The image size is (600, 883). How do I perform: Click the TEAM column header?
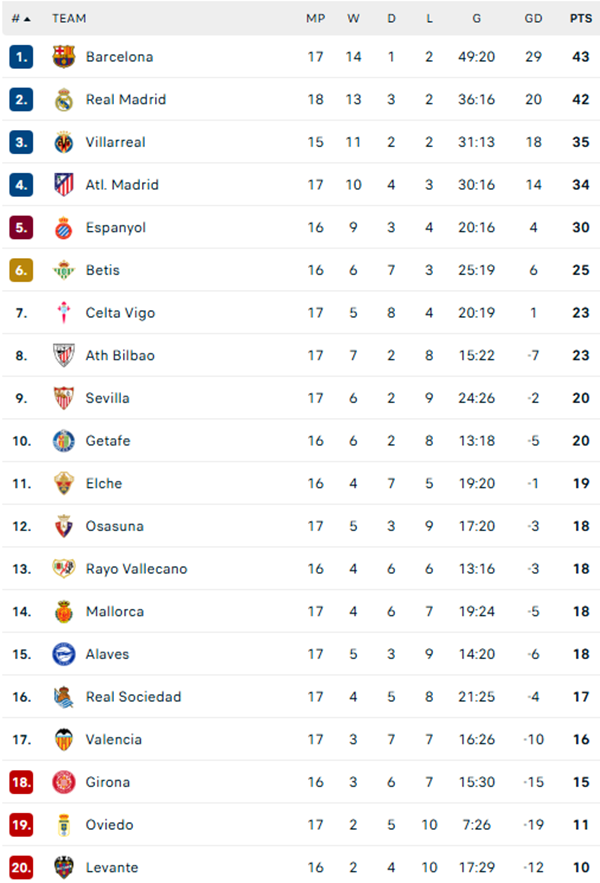70,18
